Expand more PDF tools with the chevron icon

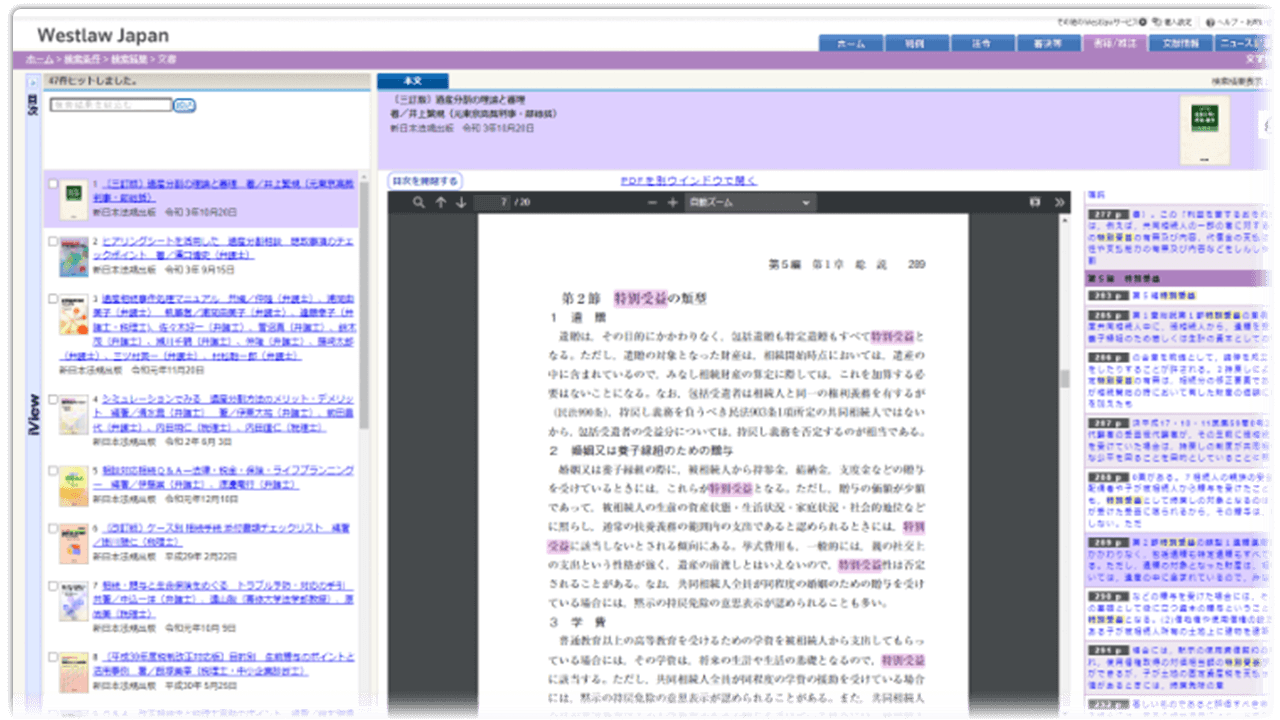point(1059,202)
